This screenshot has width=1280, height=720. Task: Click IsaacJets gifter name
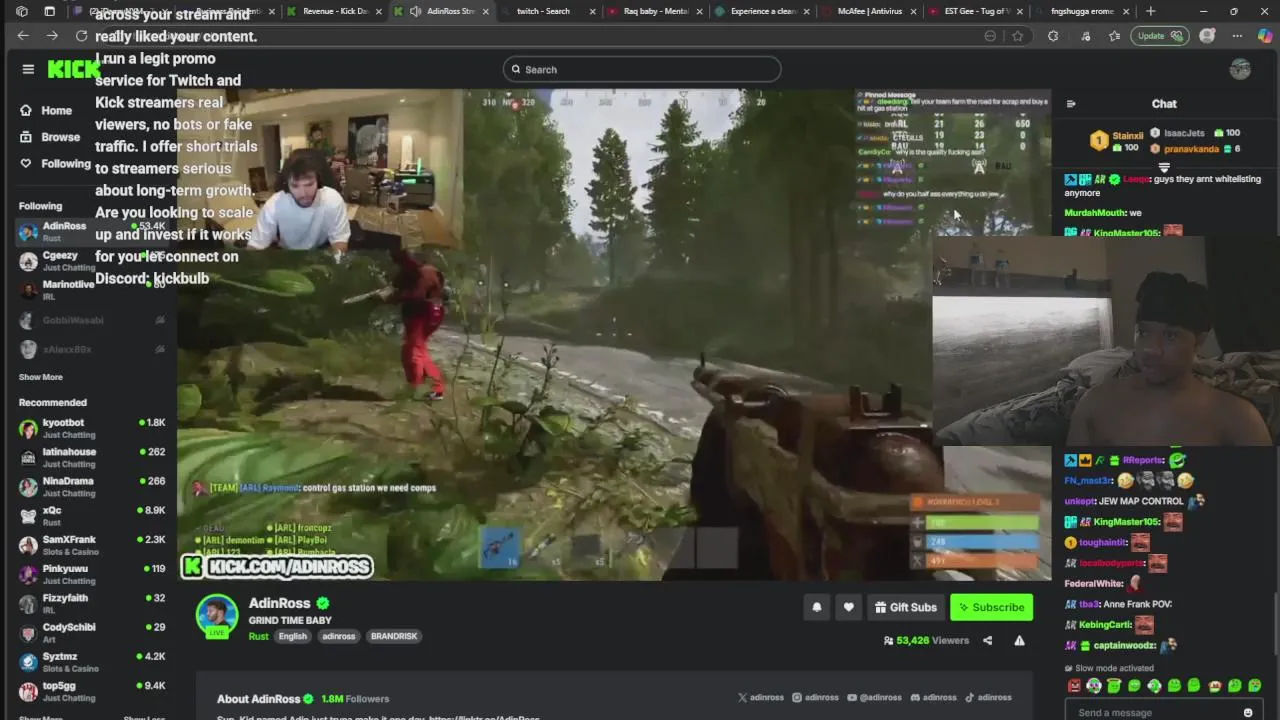(x=1184, y=133)
